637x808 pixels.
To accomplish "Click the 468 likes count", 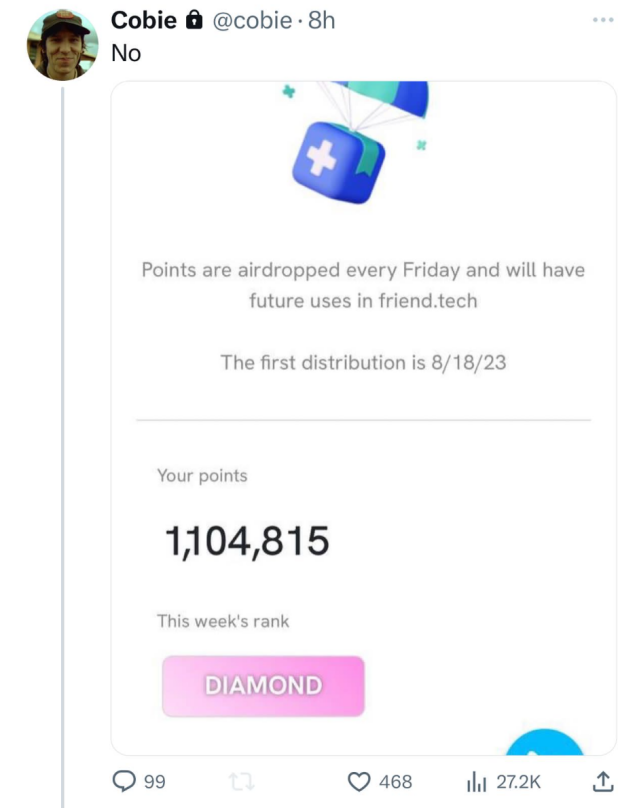I will click(x=395, y=781).
